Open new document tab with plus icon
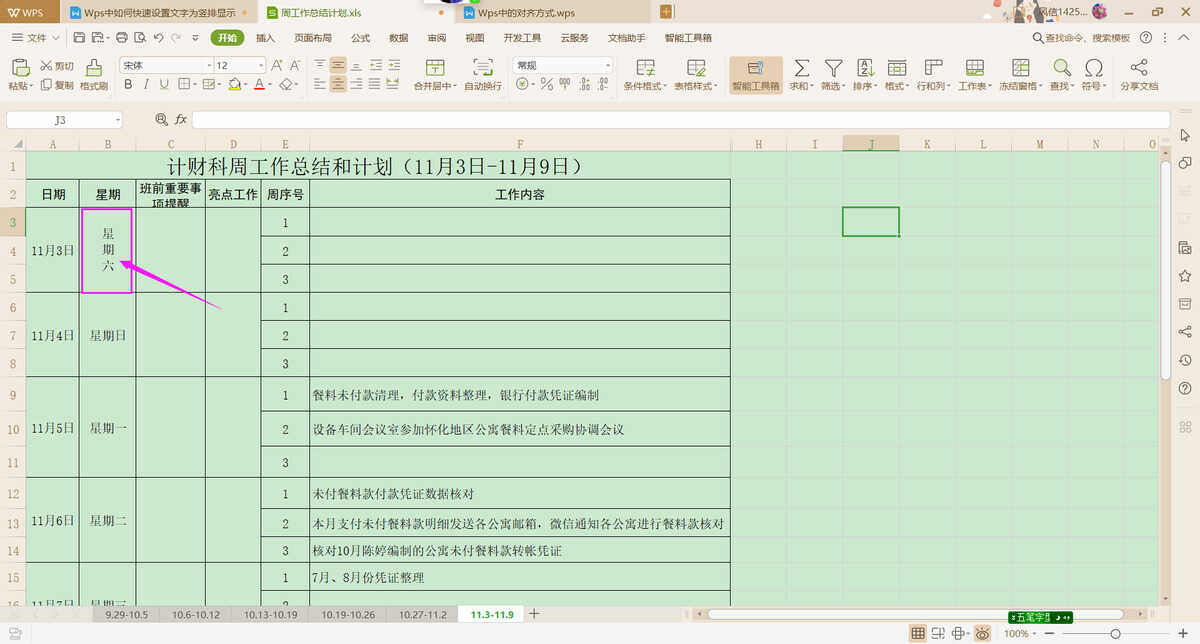 coord(667,12)
